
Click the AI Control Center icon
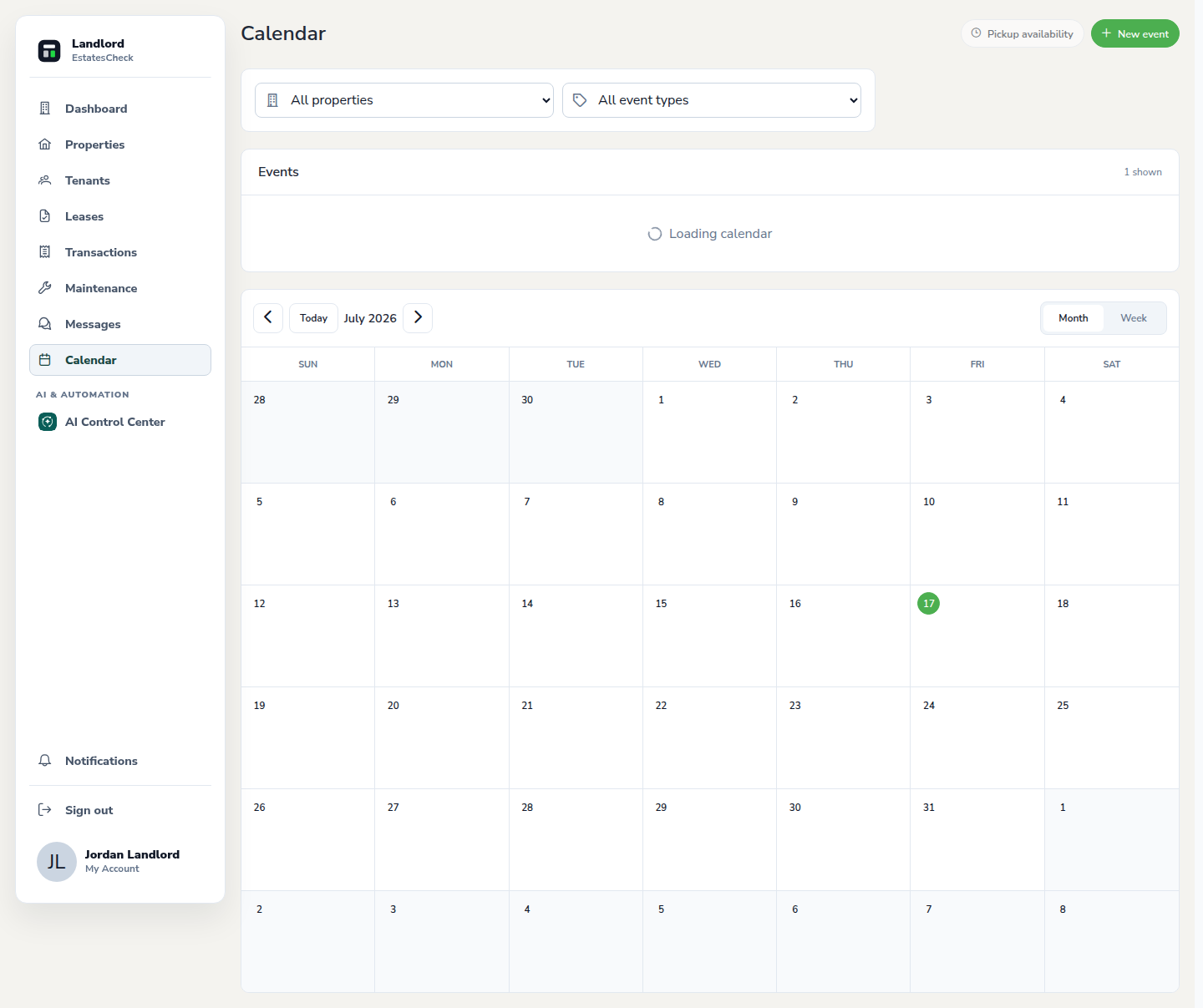pyautogui.click(x=48, y=422)
